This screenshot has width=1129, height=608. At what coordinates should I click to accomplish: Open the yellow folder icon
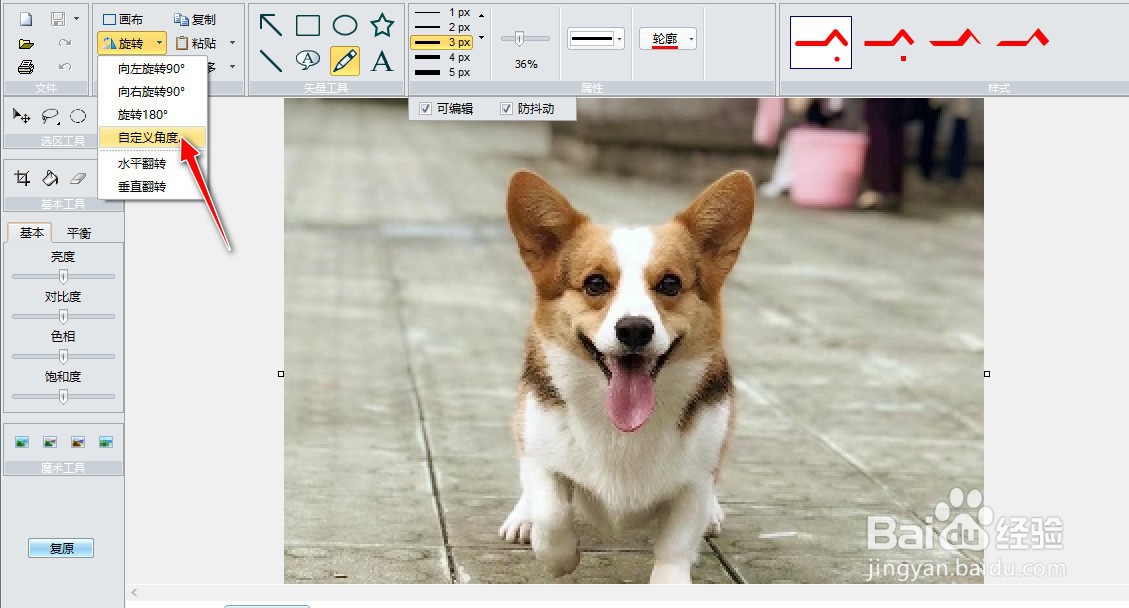[26, 44]
